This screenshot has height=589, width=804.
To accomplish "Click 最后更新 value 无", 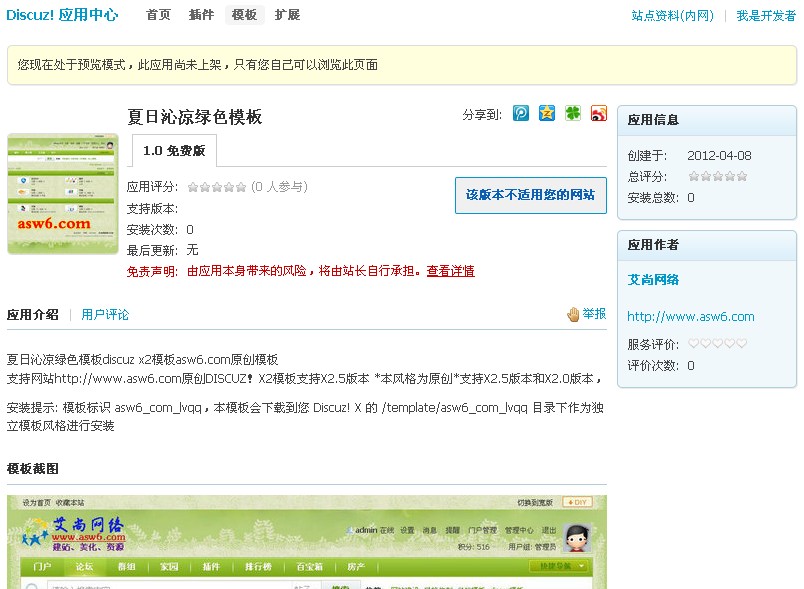I will [192, 250].
